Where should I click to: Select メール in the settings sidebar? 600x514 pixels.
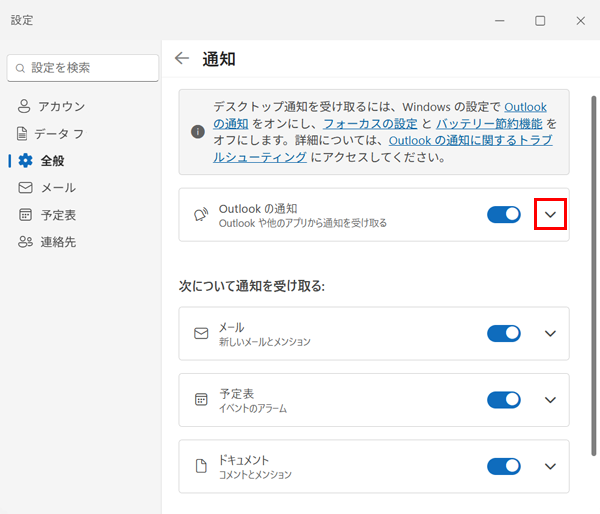tap(83, 188)
